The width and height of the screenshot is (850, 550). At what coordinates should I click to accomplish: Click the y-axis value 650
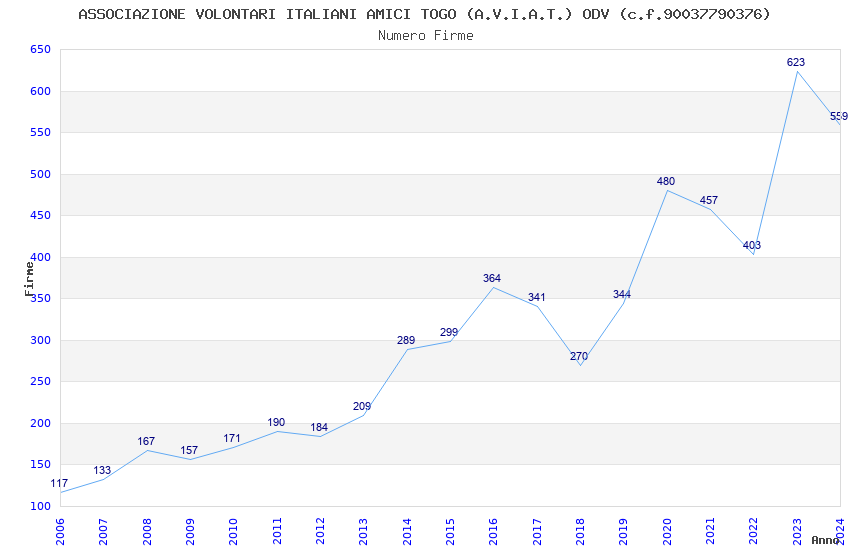pos(41,49)
